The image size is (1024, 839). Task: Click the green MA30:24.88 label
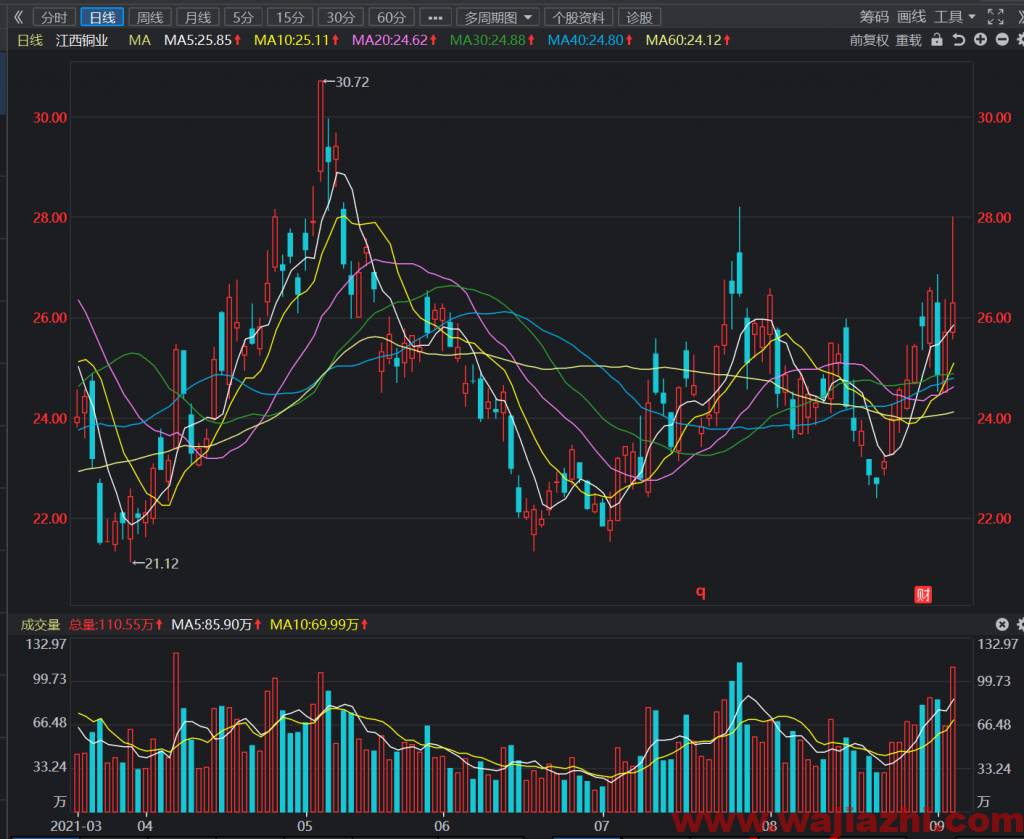coord(492,40)
